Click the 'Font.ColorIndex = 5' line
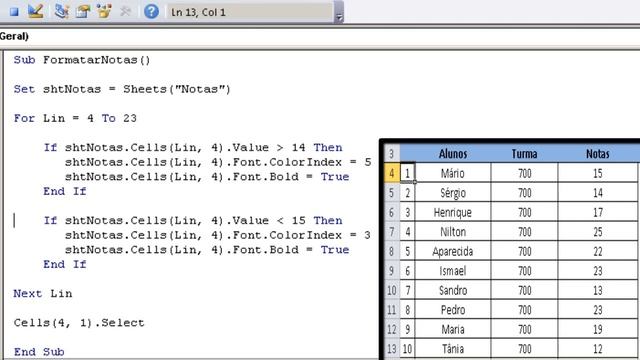This screenshot has width=640, height=360. click(x=218, y=162)
